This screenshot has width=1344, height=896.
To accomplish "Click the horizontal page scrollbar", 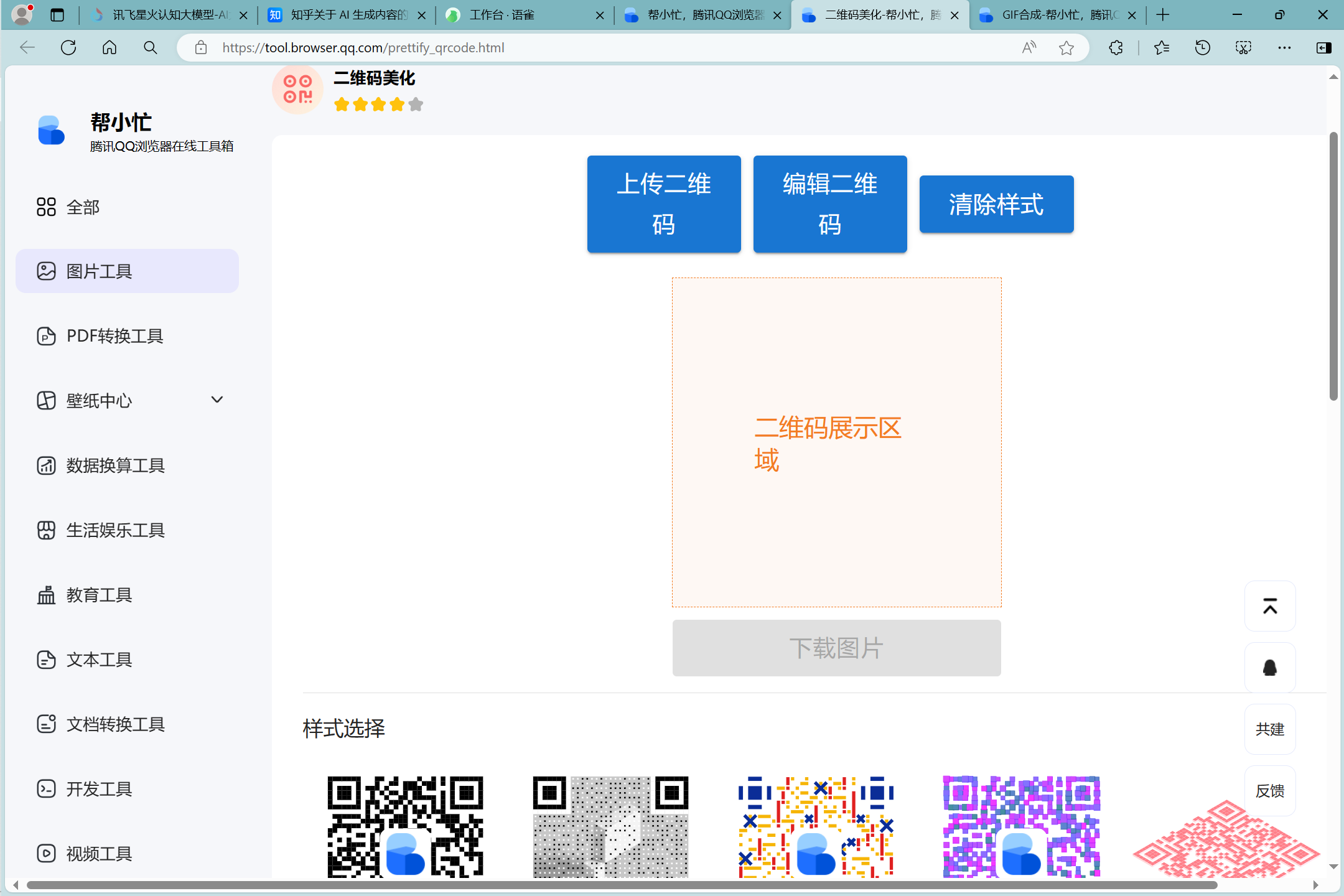I will (622, 885).
